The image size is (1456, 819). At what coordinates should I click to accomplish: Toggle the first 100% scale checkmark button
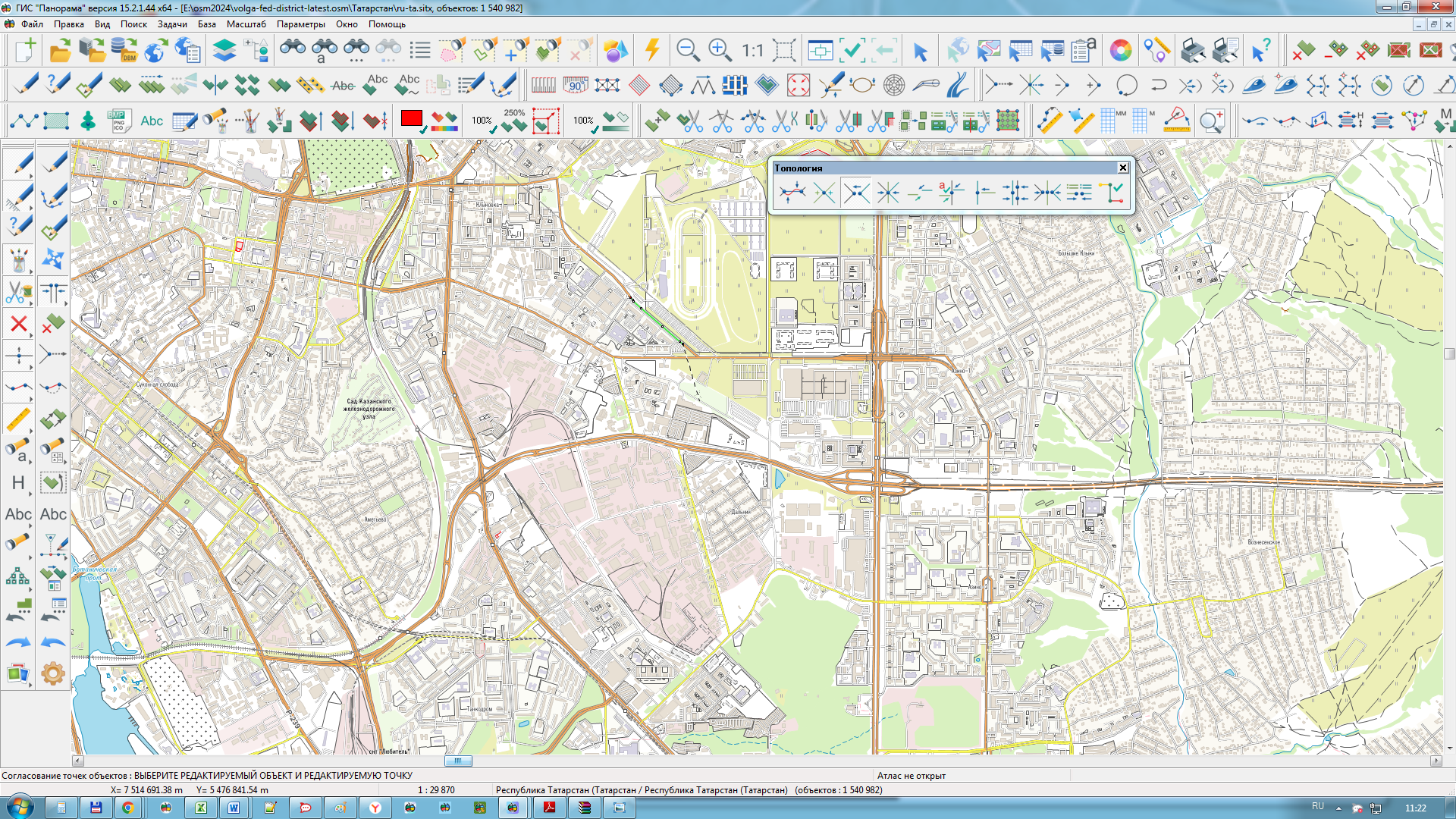click(x=483, y=121)
